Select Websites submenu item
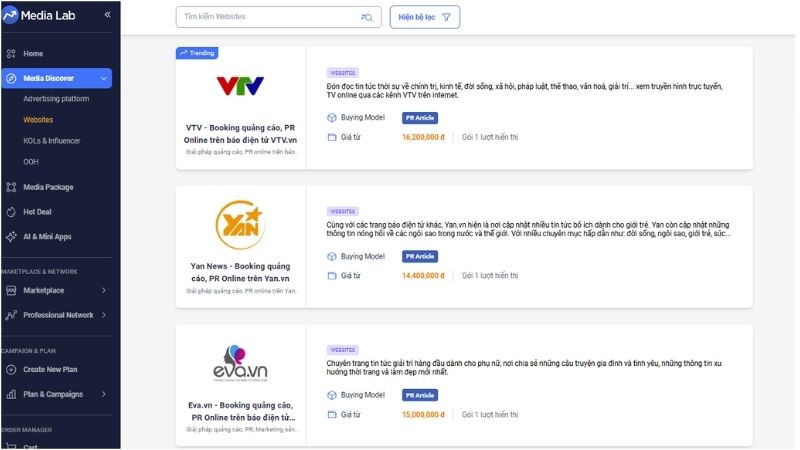 (38, 120)
